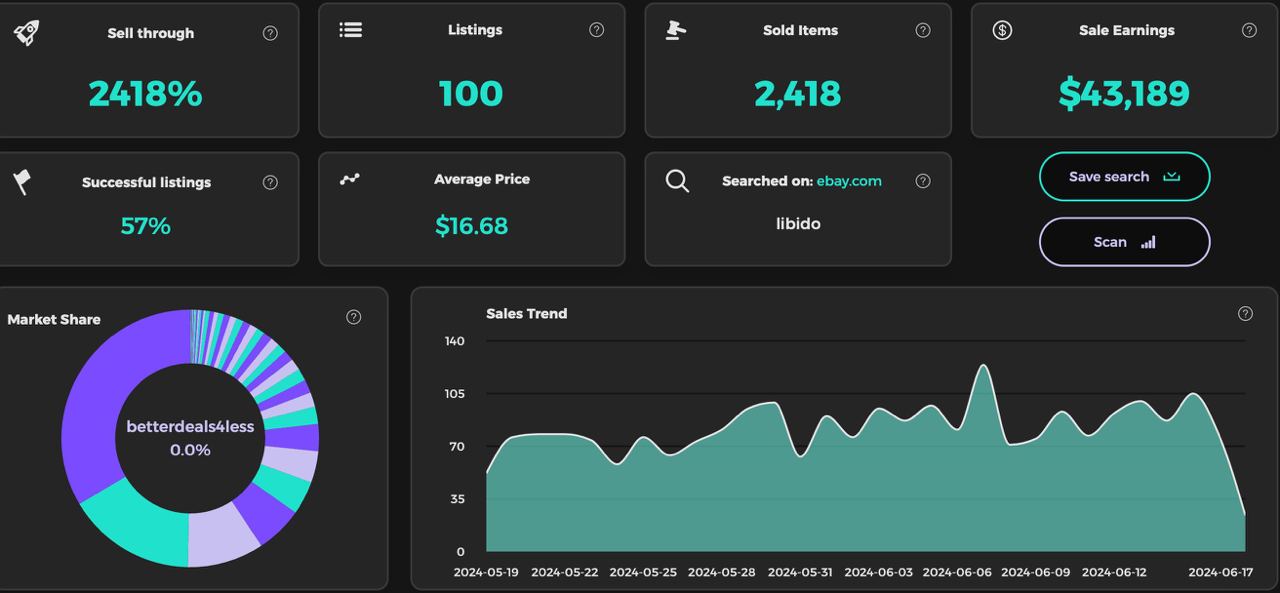This screenshot has width=1280, height=593.
Task: Click the 105 y-axis label
Action: point(454,393)
